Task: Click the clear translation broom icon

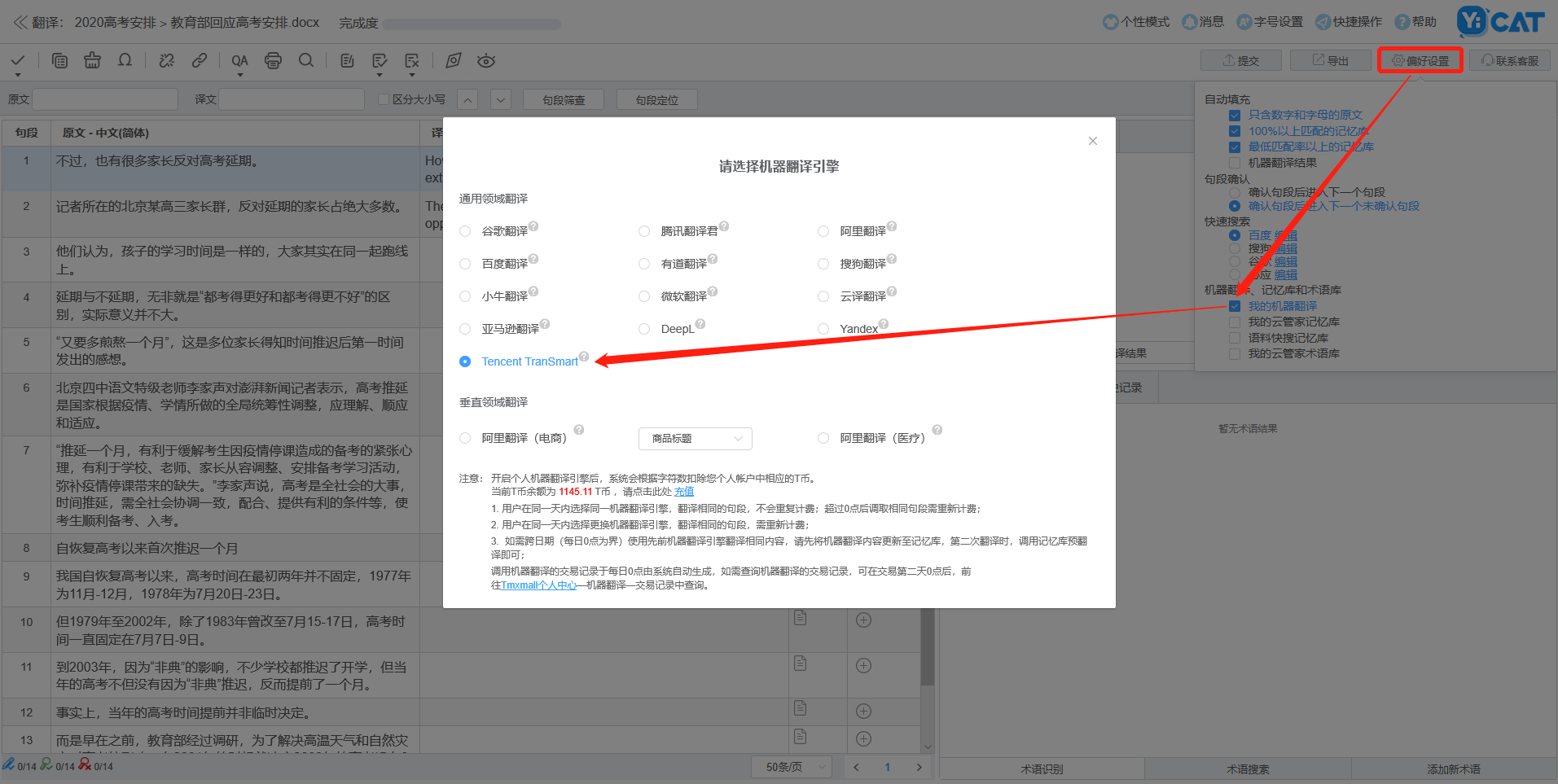Action: click(91, 60)
